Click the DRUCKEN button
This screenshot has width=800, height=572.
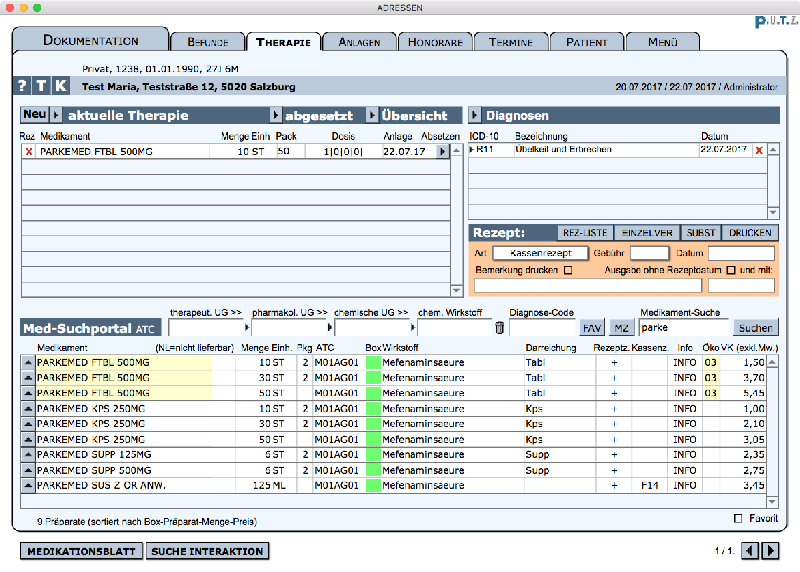(x=750, y=233)
